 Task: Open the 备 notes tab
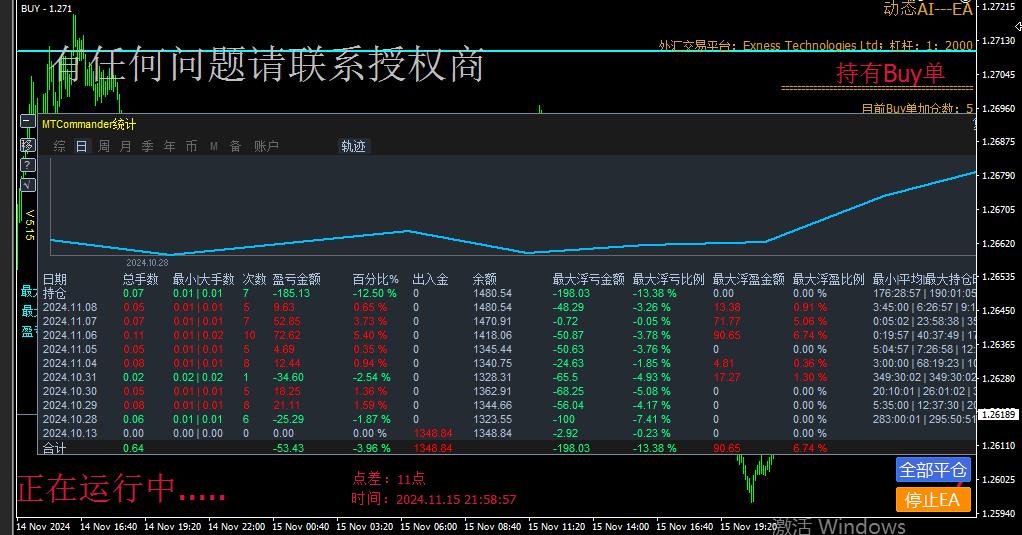click(235, 146)
